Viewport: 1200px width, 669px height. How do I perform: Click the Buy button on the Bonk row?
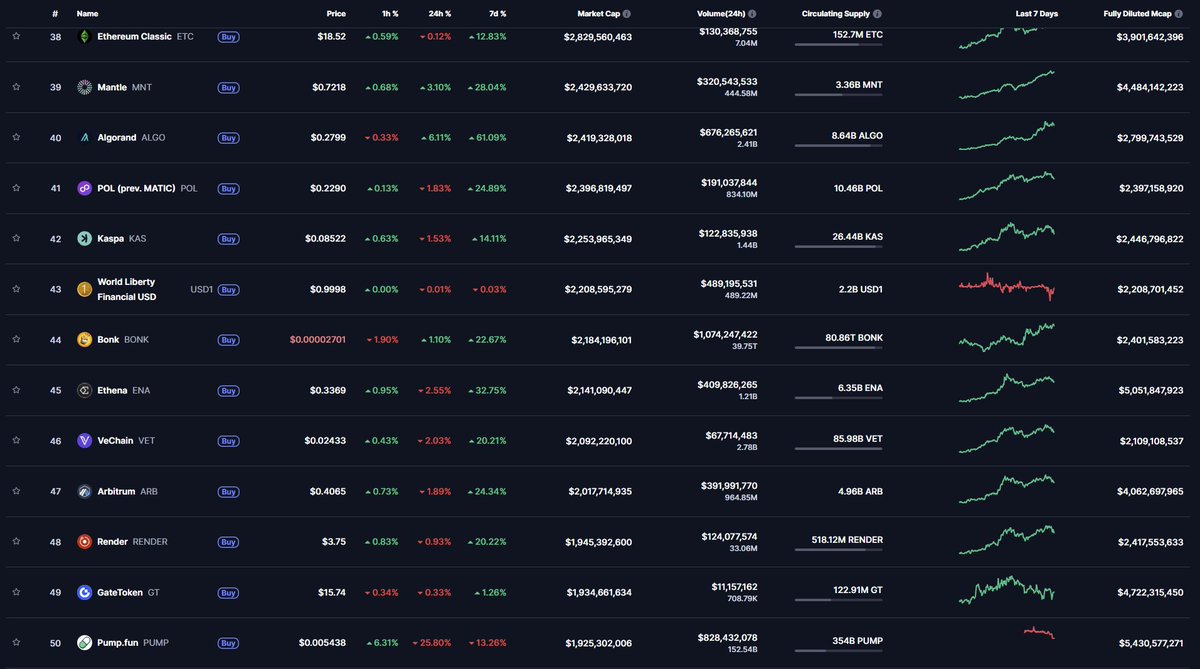coord(229,340)
